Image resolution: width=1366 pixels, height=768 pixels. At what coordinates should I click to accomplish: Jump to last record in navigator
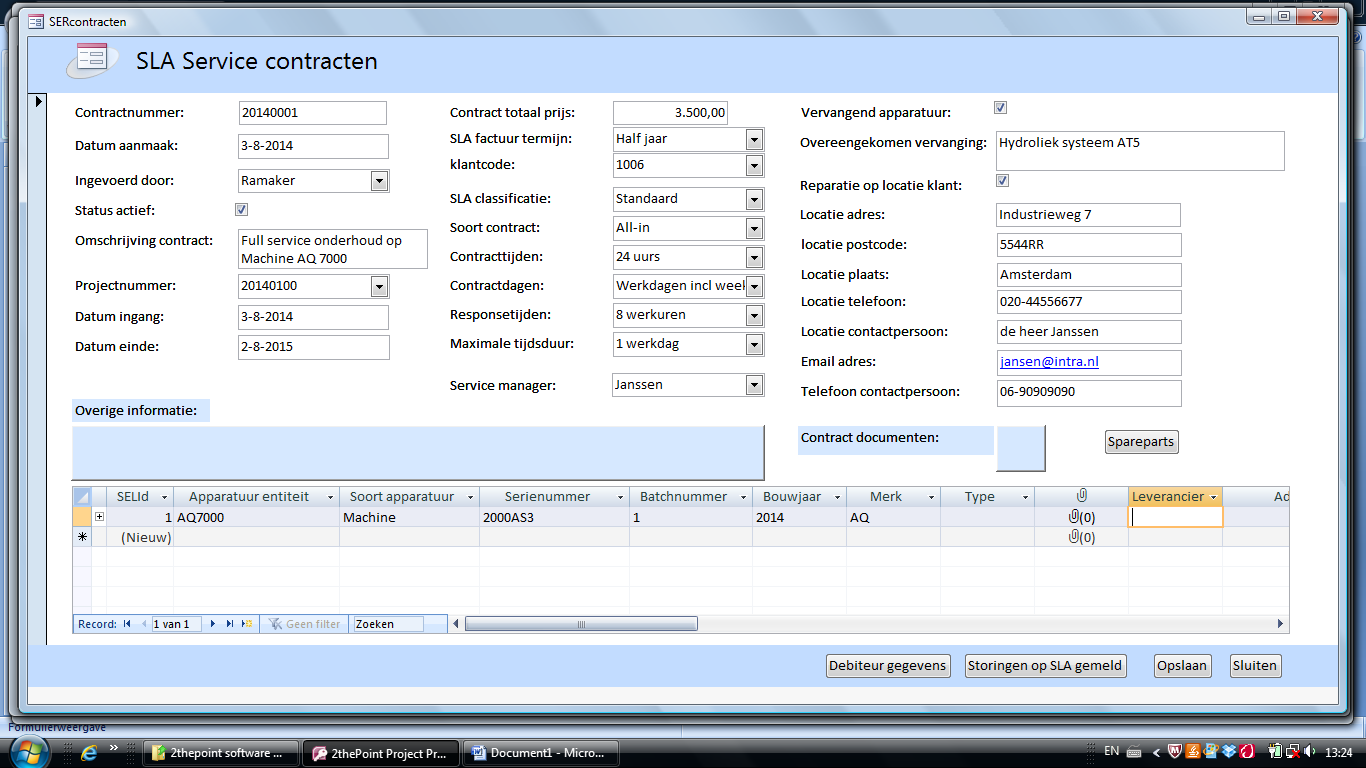(230, 624)
